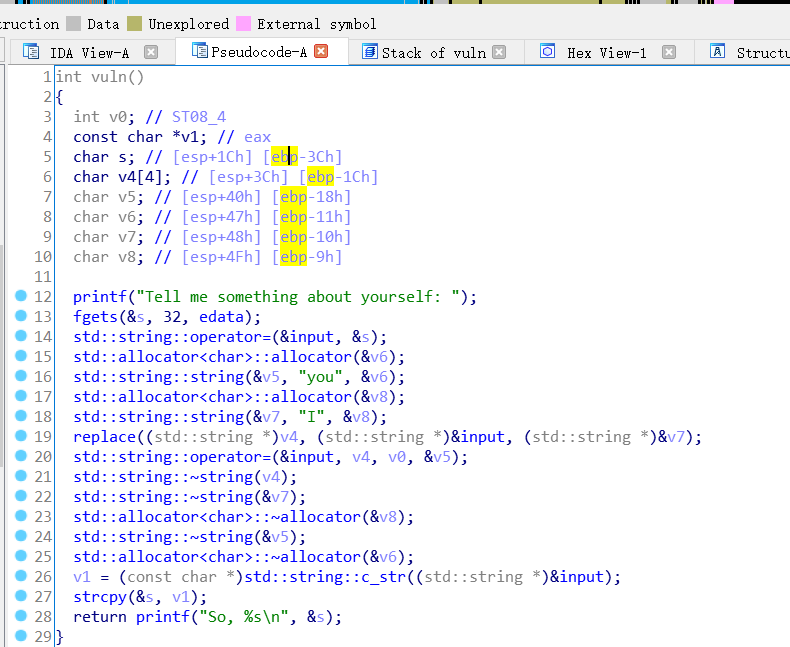Click the strcpy call on line 27

click(100, 597)
